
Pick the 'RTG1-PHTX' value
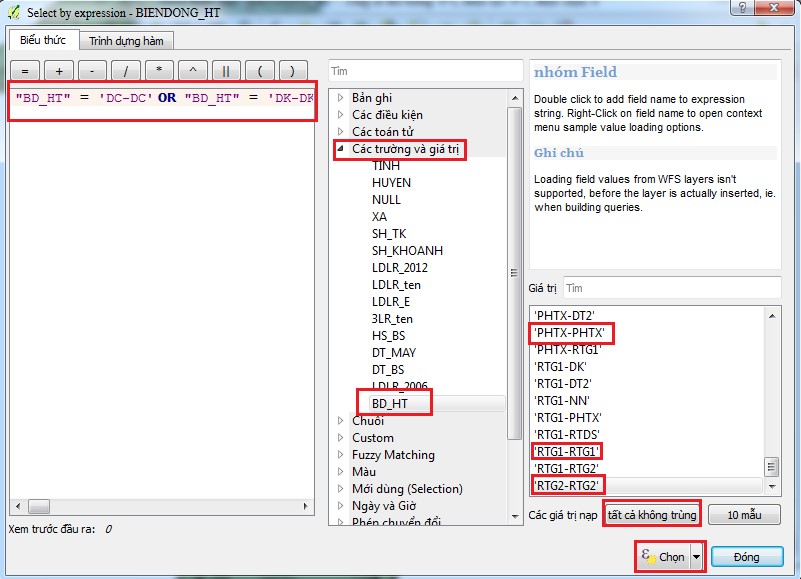[x=568, y=418]
